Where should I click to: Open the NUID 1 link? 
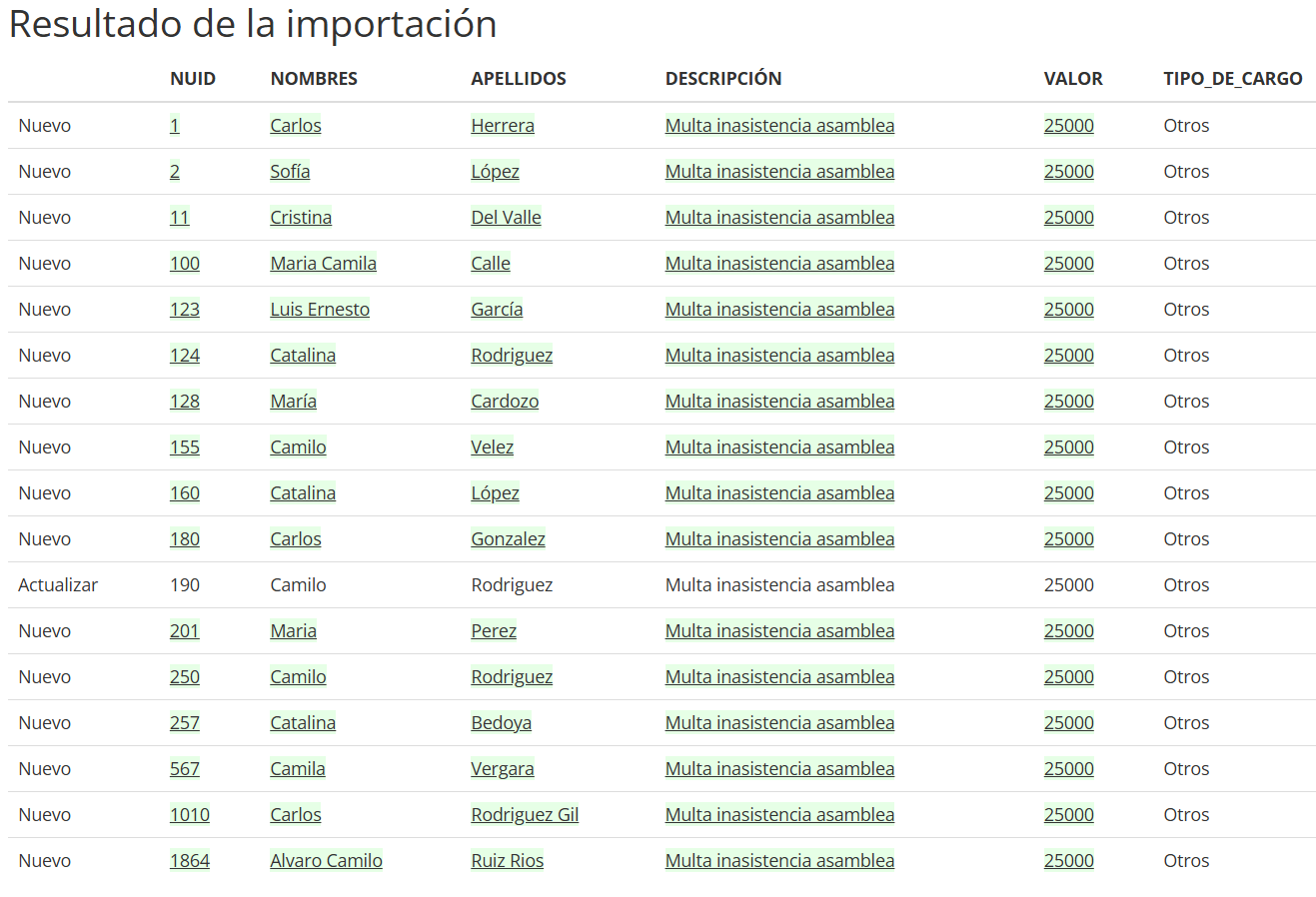175,126
